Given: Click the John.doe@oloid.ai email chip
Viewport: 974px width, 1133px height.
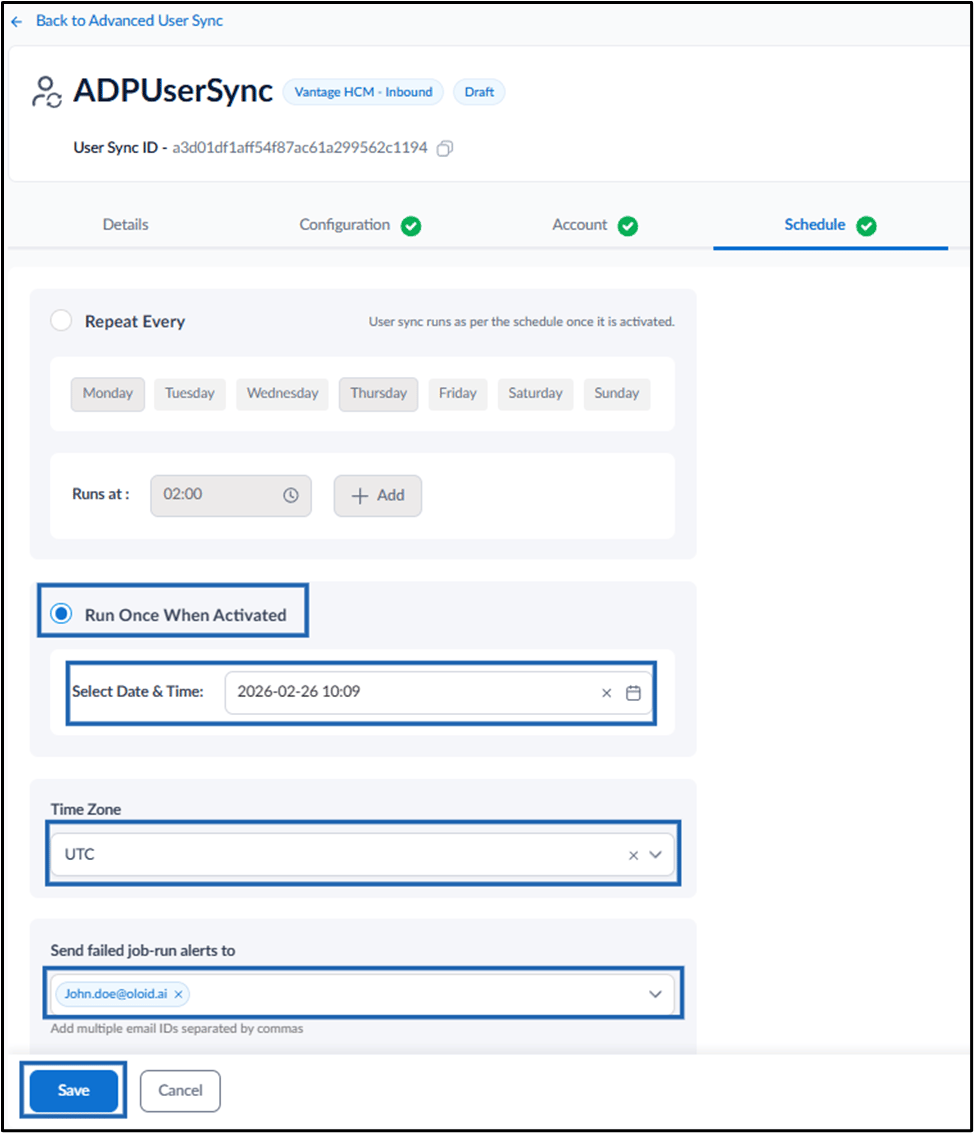Looking at the screenshot, I should [x=123, y=994].
